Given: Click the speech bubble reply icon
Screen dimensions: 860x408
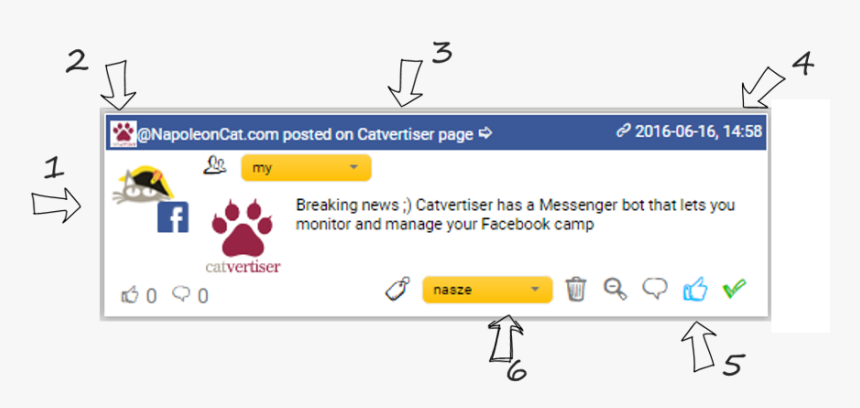Looking at the screenshot, I should [655, 288].
